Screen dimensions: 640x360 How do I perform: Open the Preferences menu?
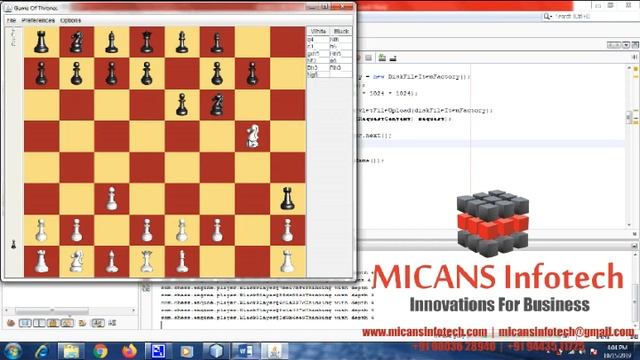pos(38,20)
